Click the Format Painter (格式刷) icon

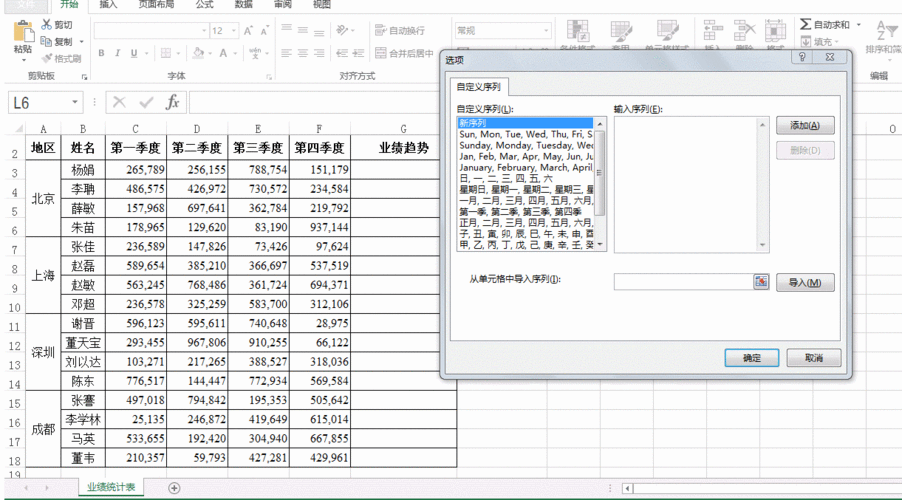(x=47, y=58)
